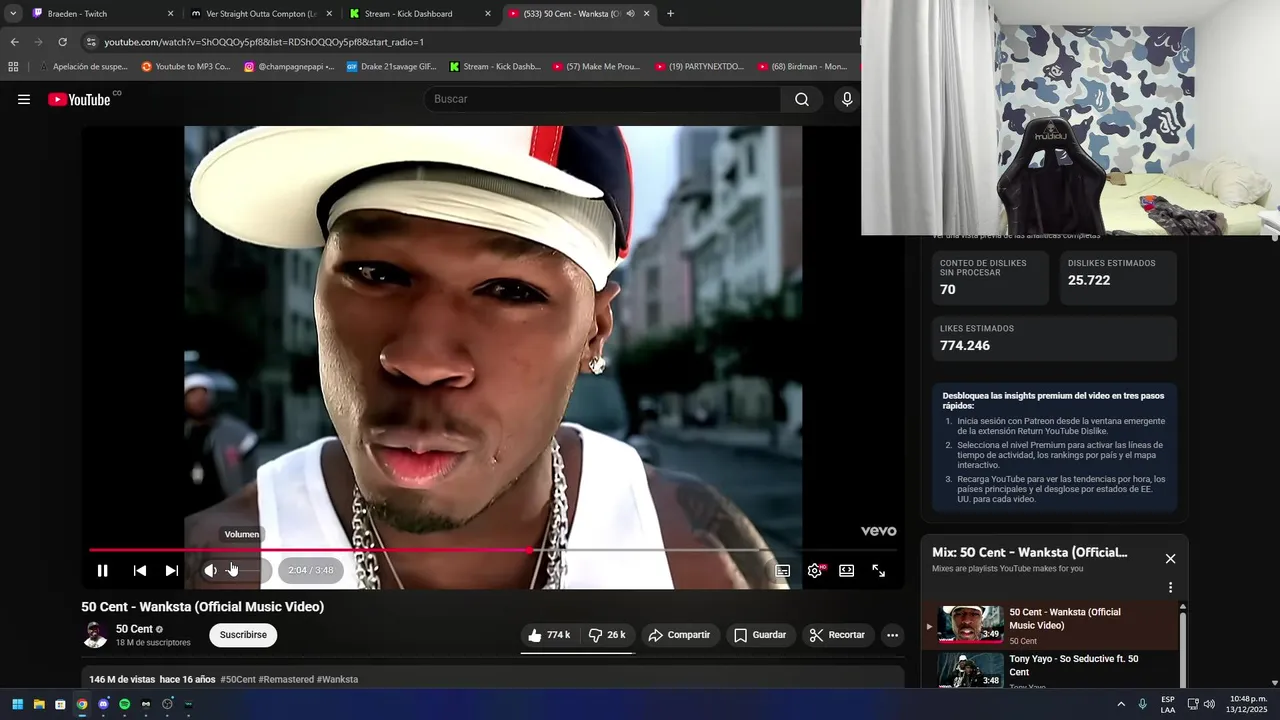Click the #Wanksta hashtag
1280x720 pixels.
pos(337,679)
